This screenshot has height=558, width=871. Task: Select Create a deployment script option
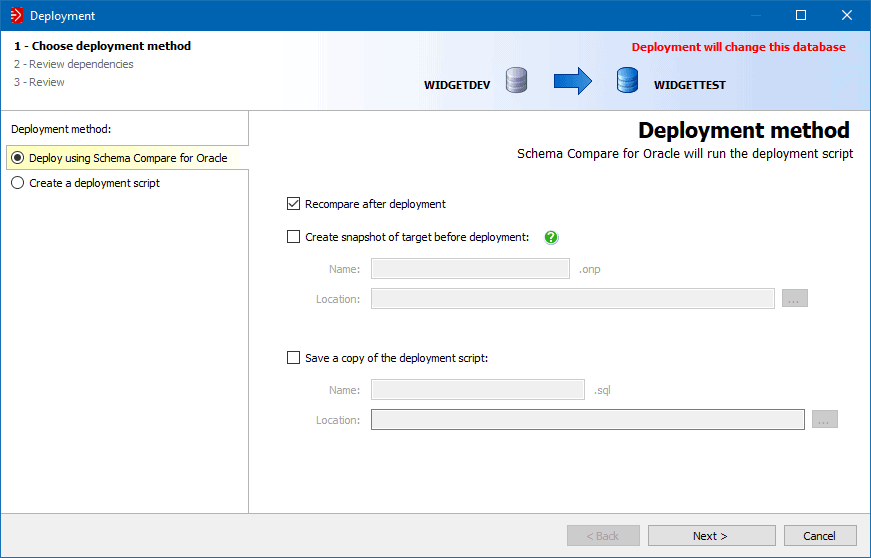[x=18, y=183]
